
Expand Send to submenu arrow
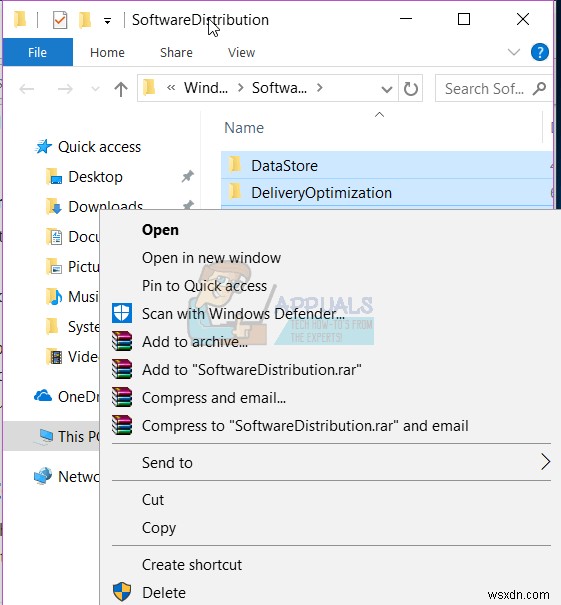tap(545, 462)
